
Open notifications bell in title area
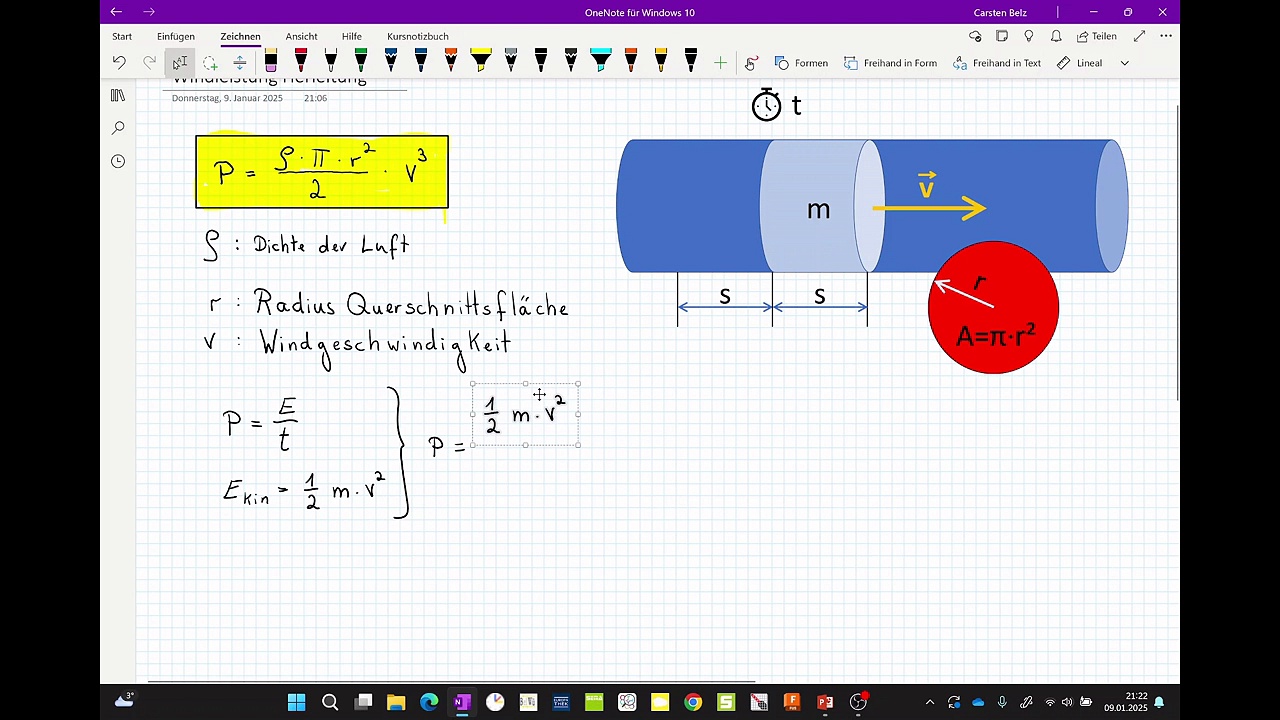(1056, 36)
